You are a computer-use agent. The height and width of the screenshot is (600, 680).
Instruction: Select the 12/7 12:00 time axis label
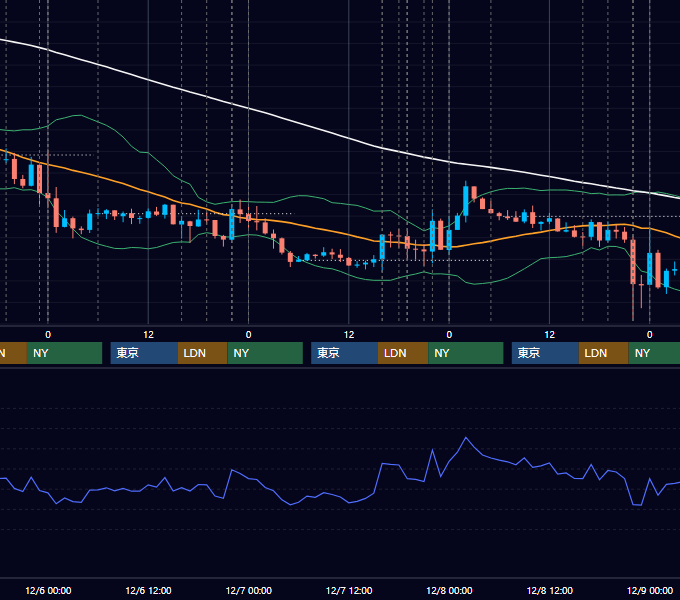pos(349,590)
